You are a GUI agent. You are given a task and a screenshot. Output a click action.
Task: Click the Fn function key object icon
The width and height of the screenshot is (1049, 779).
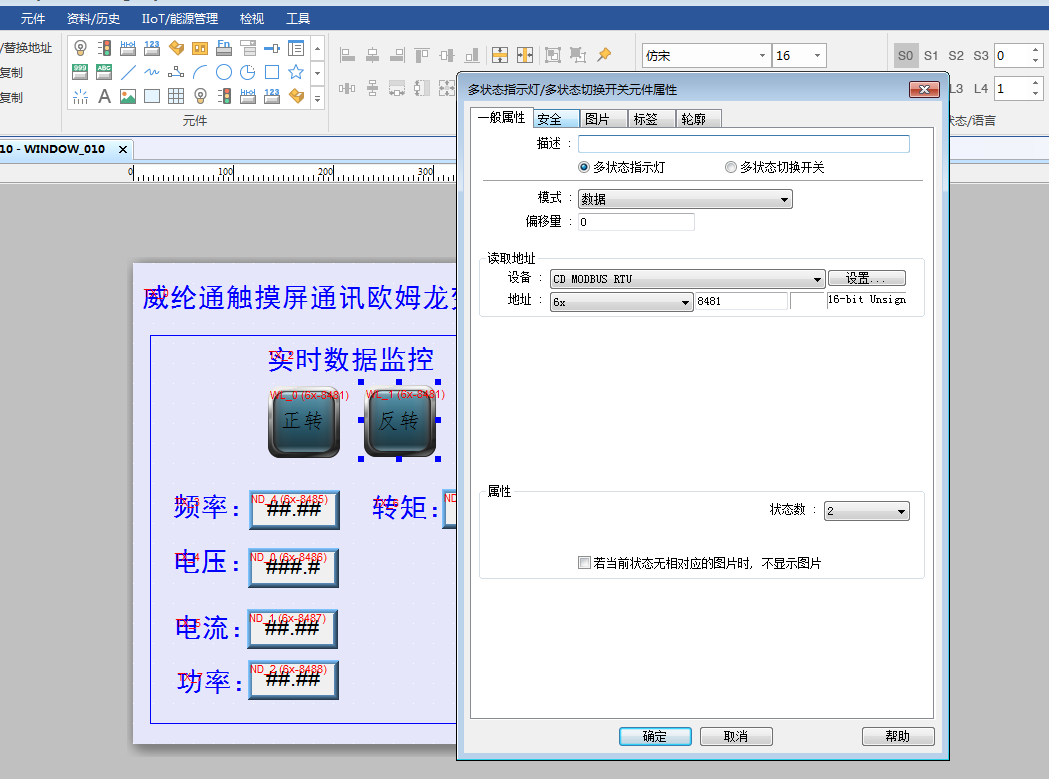tap(224, 48)
